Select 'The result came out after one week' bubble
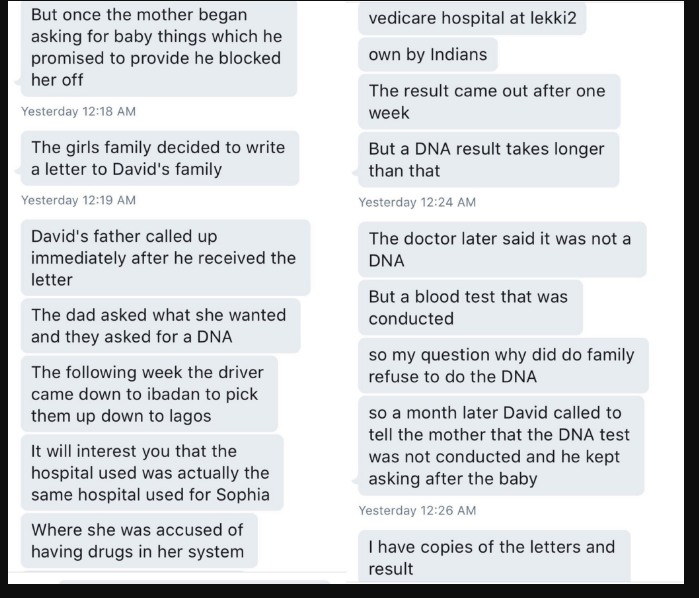Screen dimensions: 699x598 (489, 102)
